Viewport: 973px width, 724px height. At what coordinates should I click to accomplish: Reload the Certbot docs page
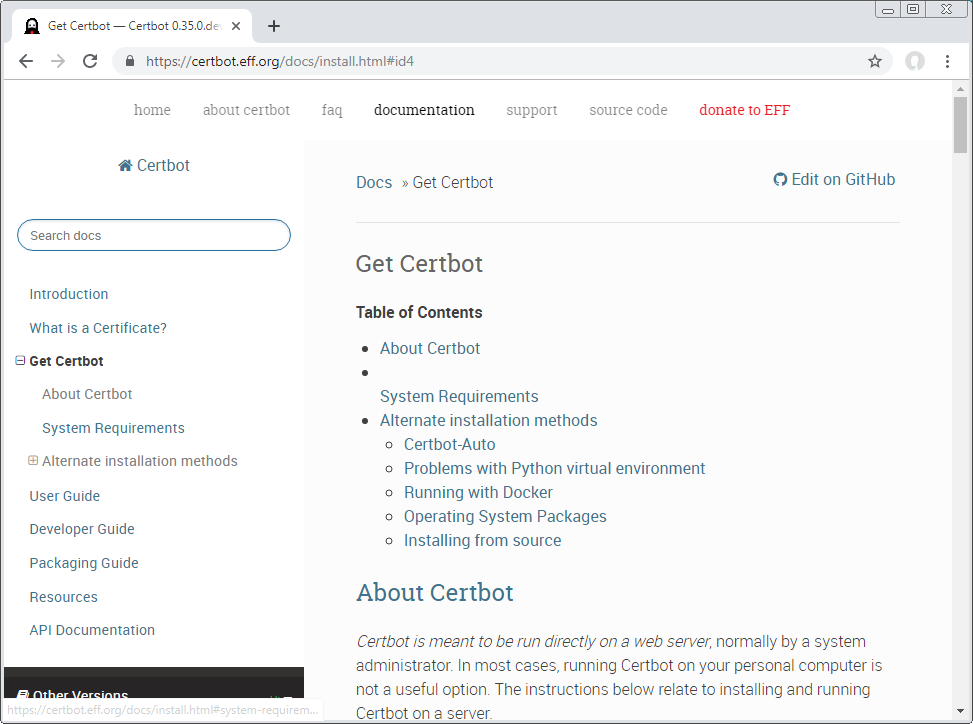(x=90, y=61)
